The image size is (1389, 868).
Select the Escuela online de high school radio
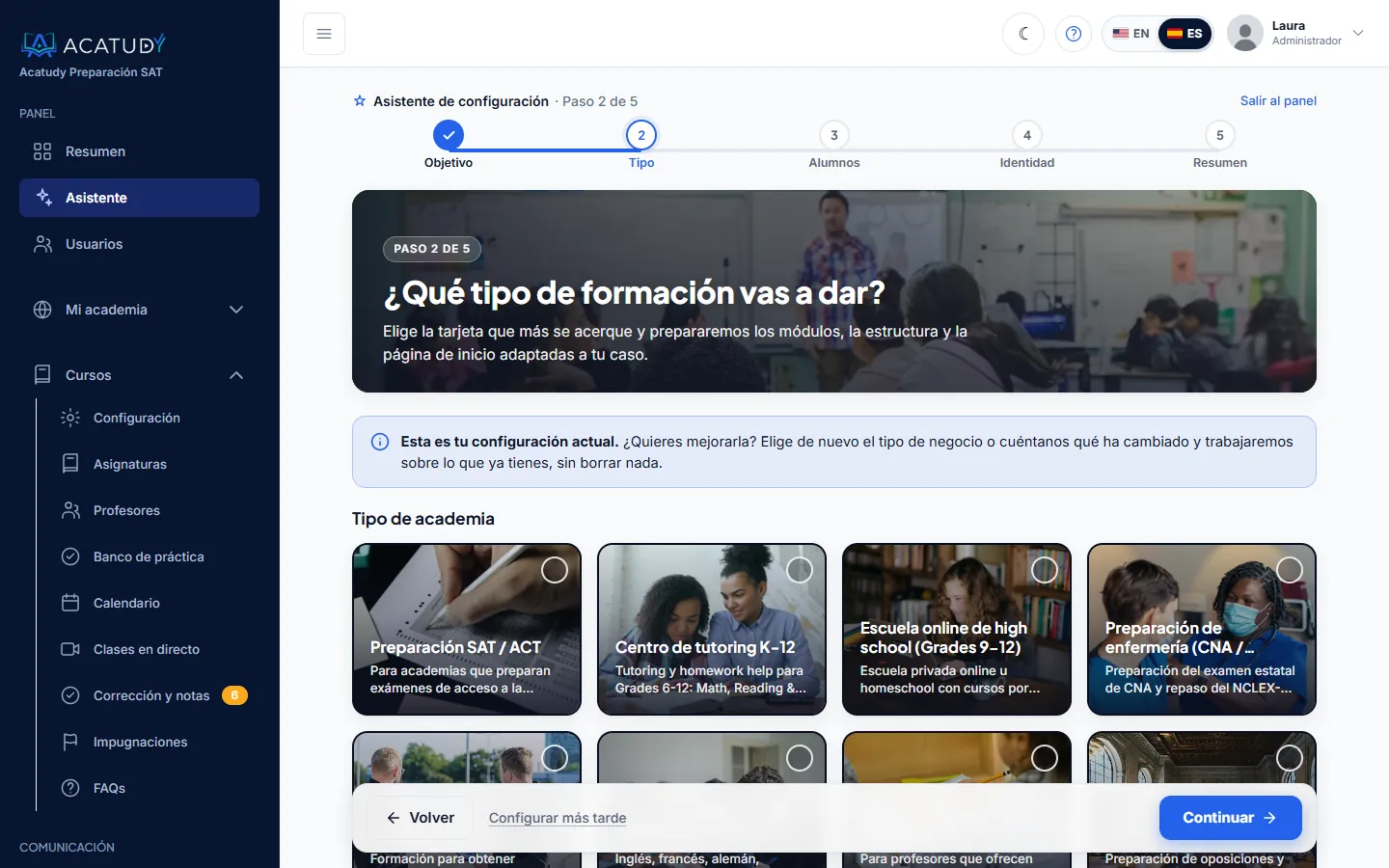pyautogui.click(x=1045, y=570)
